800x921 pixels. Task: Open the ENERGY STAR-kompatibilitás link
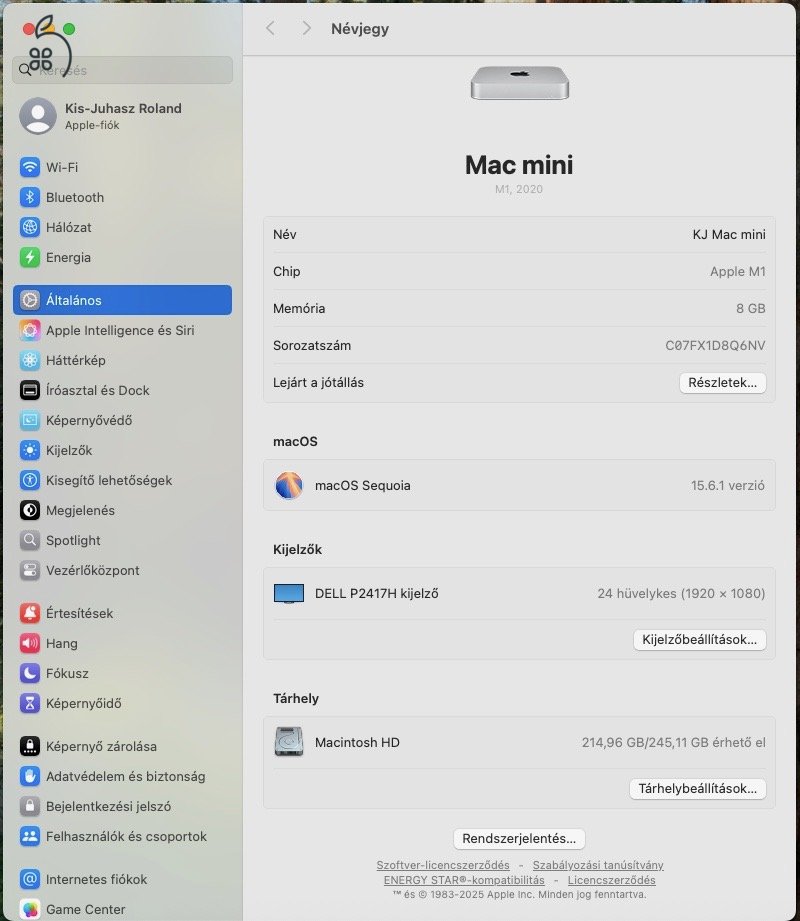pos(462,880)
